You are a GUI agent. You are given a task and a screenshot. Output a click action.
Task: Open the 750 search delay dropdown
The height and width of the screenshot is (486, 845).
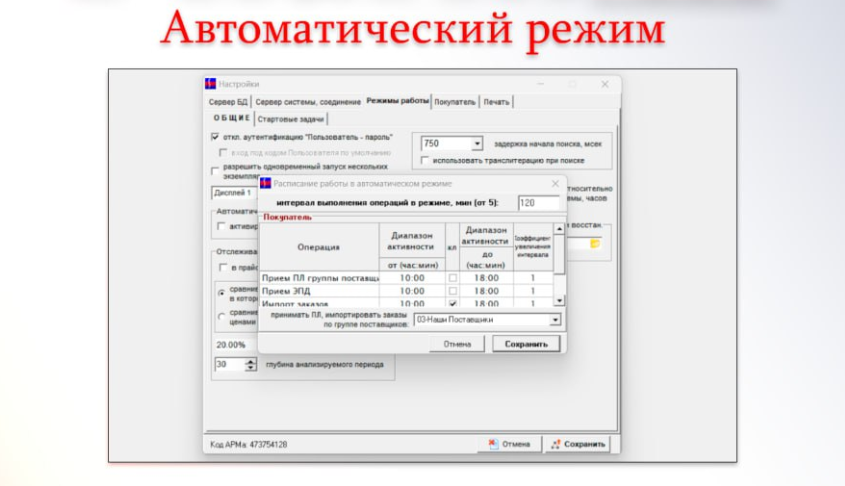point(477,144)
